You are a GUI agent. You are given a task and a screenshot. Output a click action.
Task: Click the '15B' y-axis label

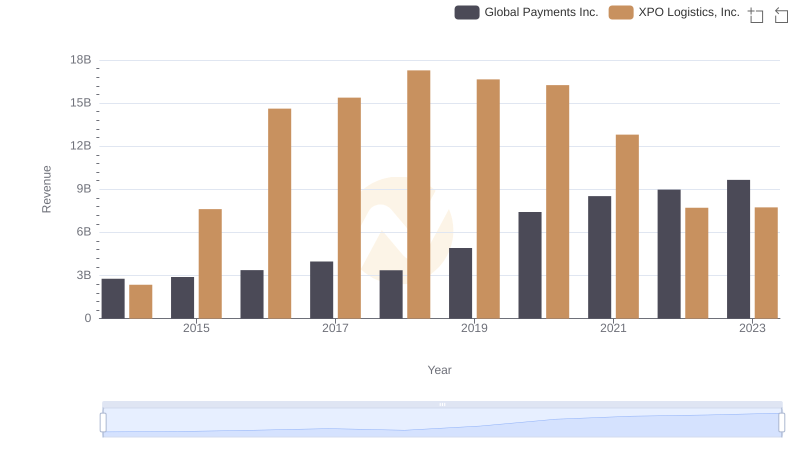[x=81, y=103]
